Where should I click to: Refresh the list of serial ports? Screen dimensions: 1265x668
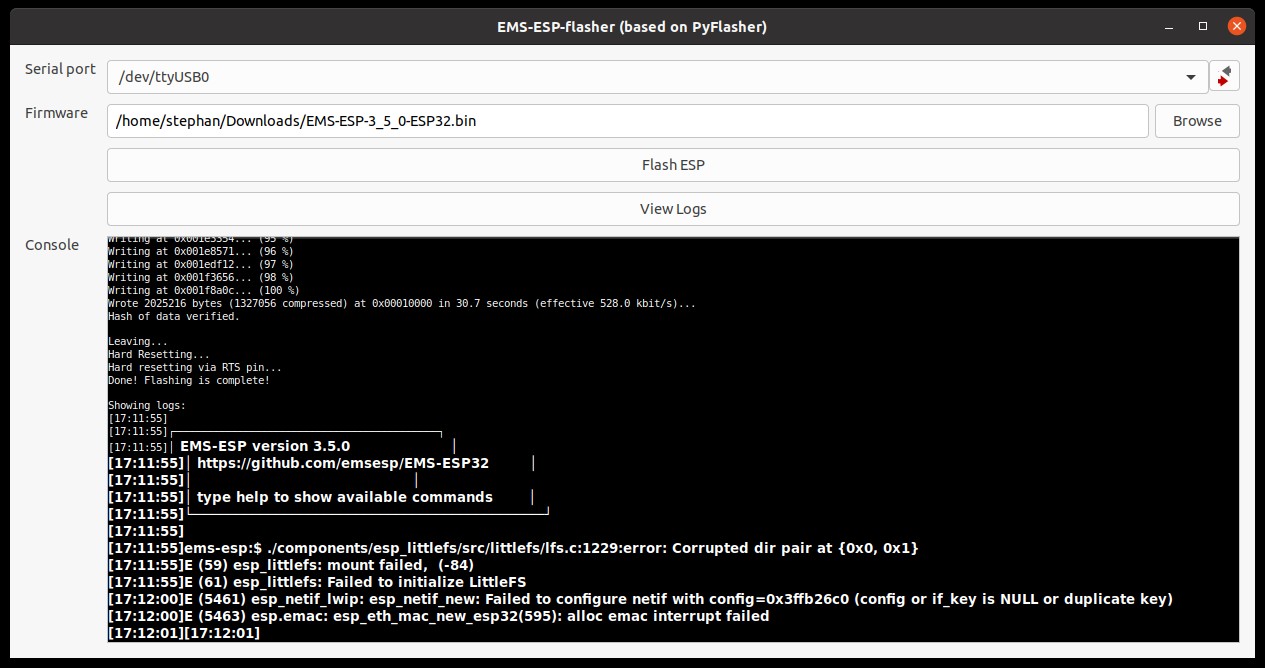(x=1223, y=76)
